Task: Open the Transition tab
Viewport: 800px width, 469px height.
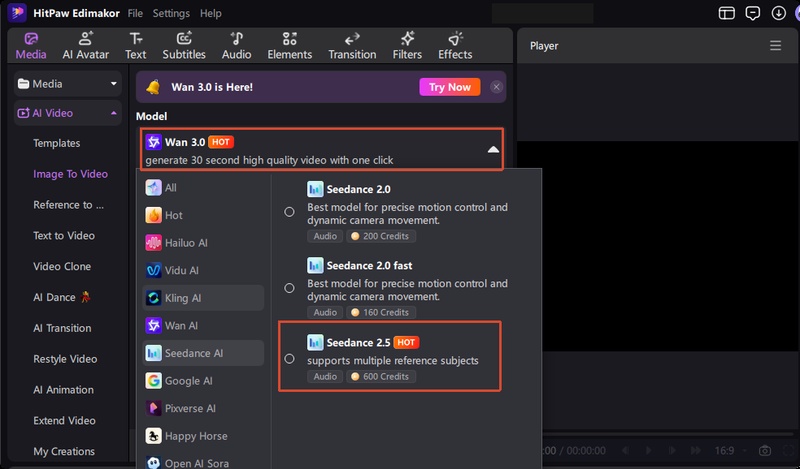Action: click(x=352, y=45)
